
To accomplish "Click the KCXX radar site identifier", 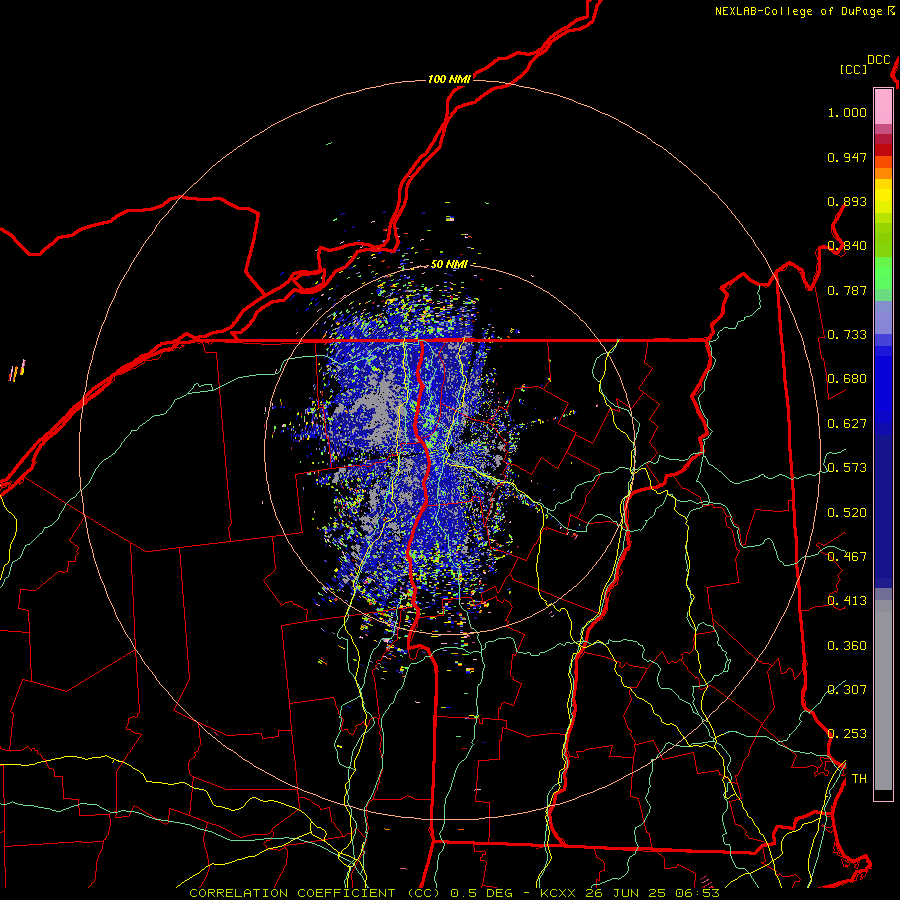I will 557,893.
